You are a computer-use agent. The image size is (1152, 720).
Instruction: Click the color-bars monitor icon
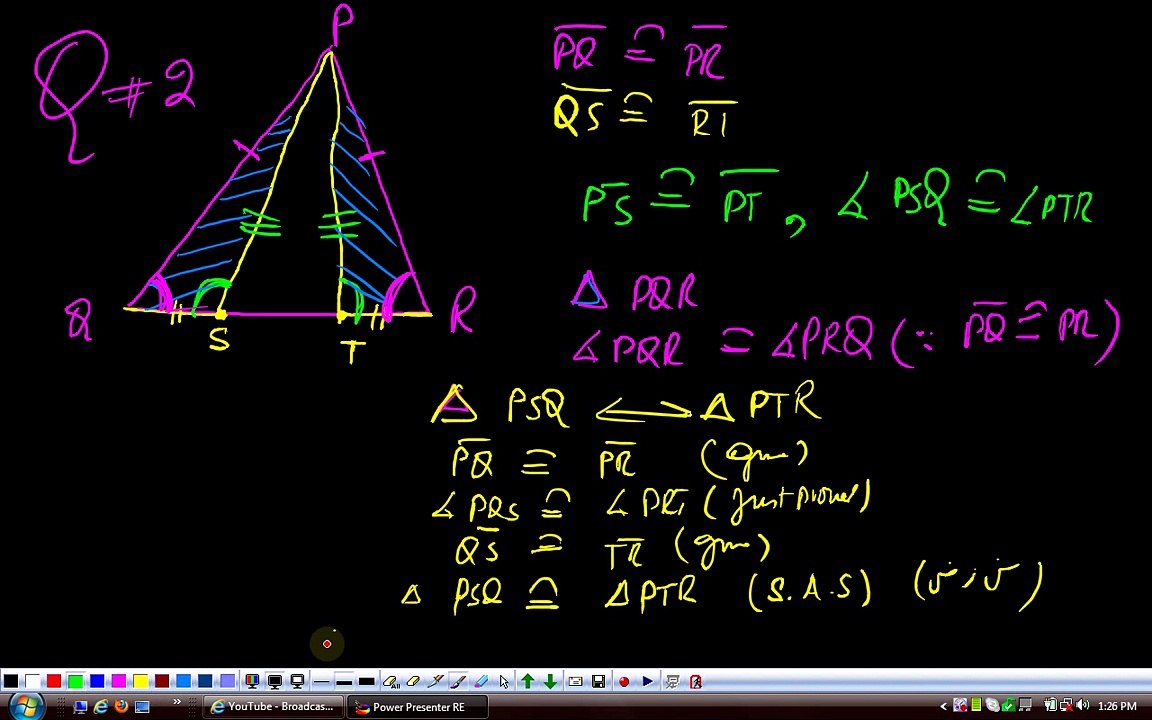[x=252, y=681]
